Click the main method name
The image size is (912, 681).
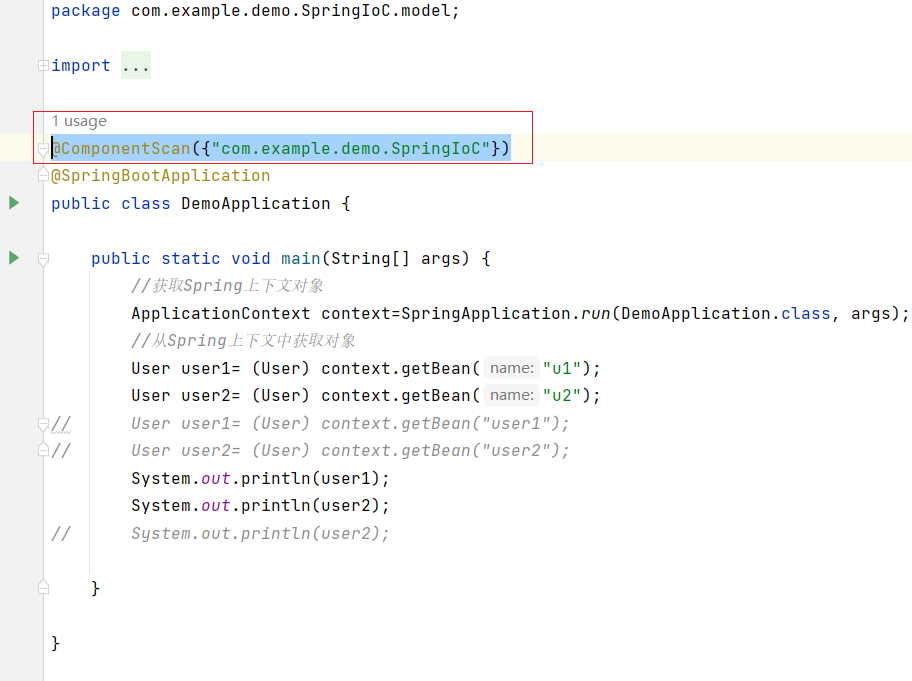pos(301,258)
